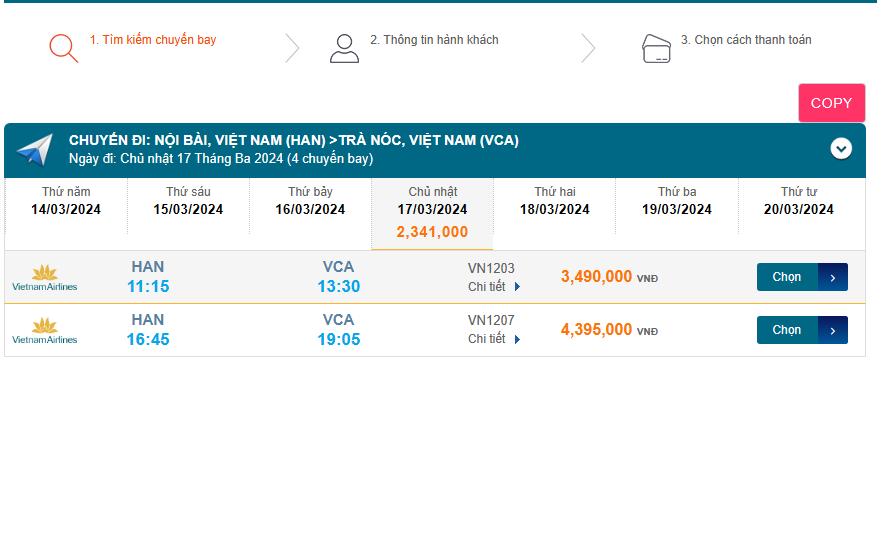Expand Chi tiết for flight VN1207
This screenshot has width=877, height=540.
coord(494,339)
